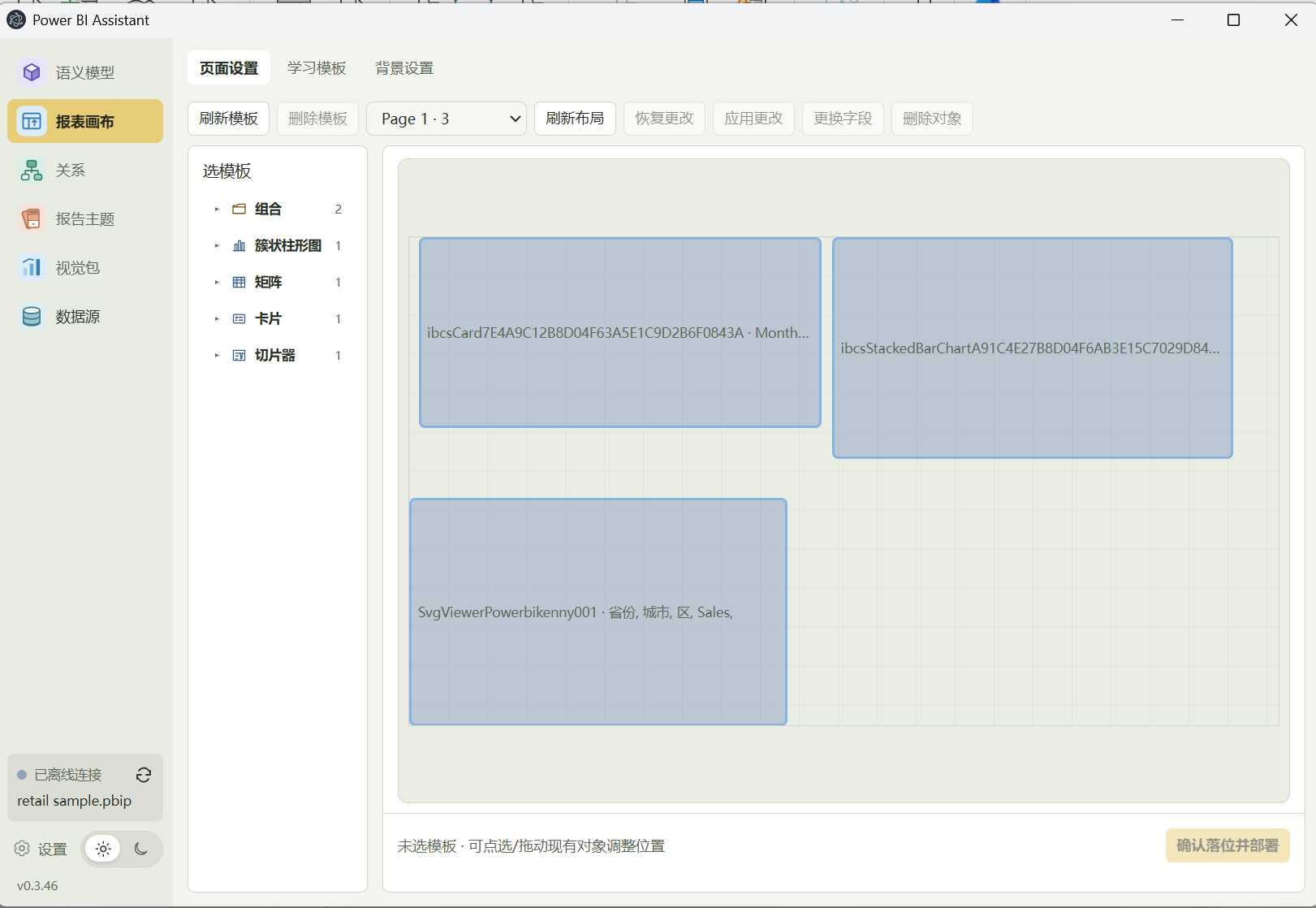The height and width of the screenshot is (908, 1316).
Task: Click the 删除模板 button
Action: point(317,119)
